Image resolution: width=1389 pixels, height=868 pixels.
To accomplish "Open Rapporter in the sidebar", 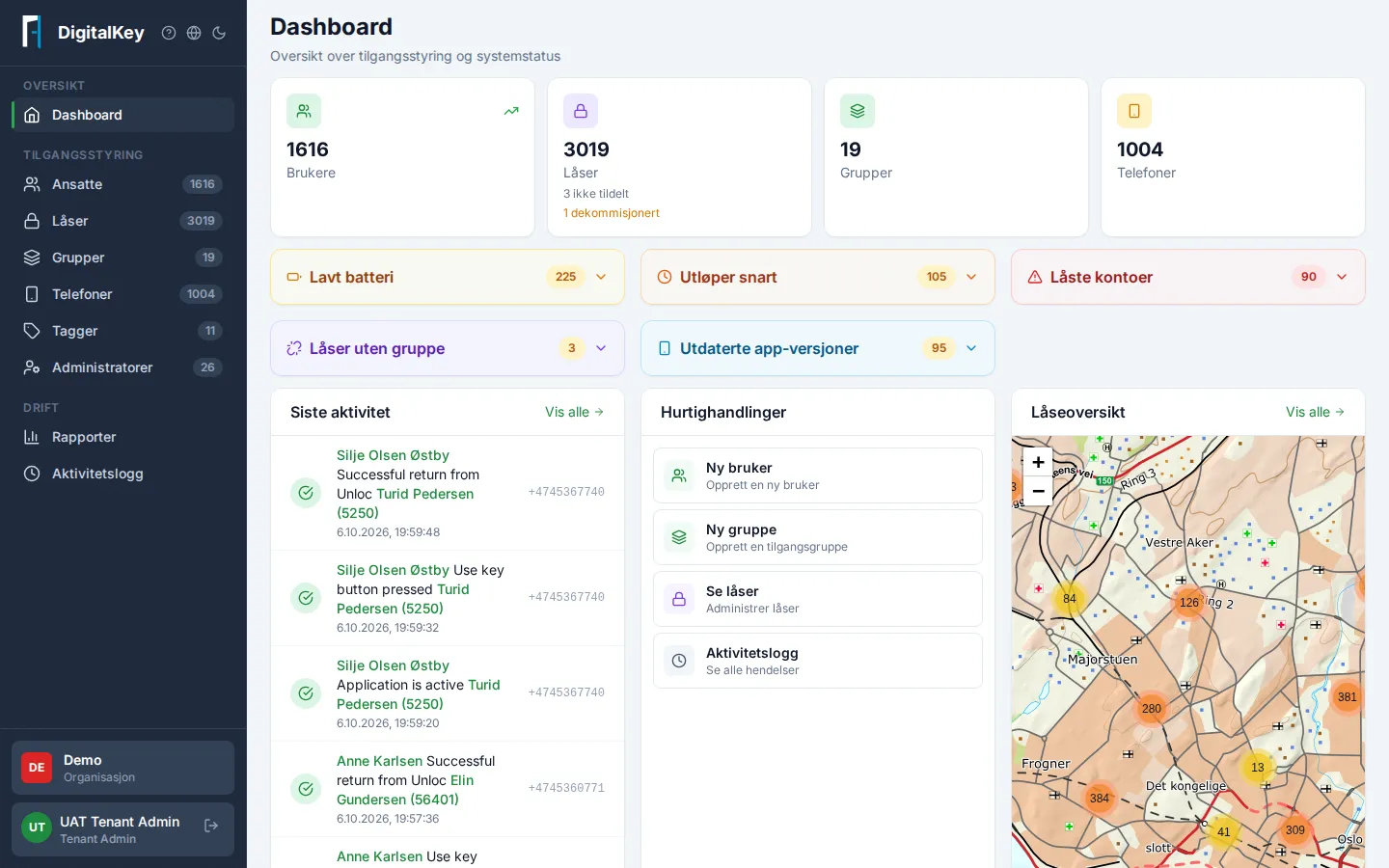I will coord(123,437).
